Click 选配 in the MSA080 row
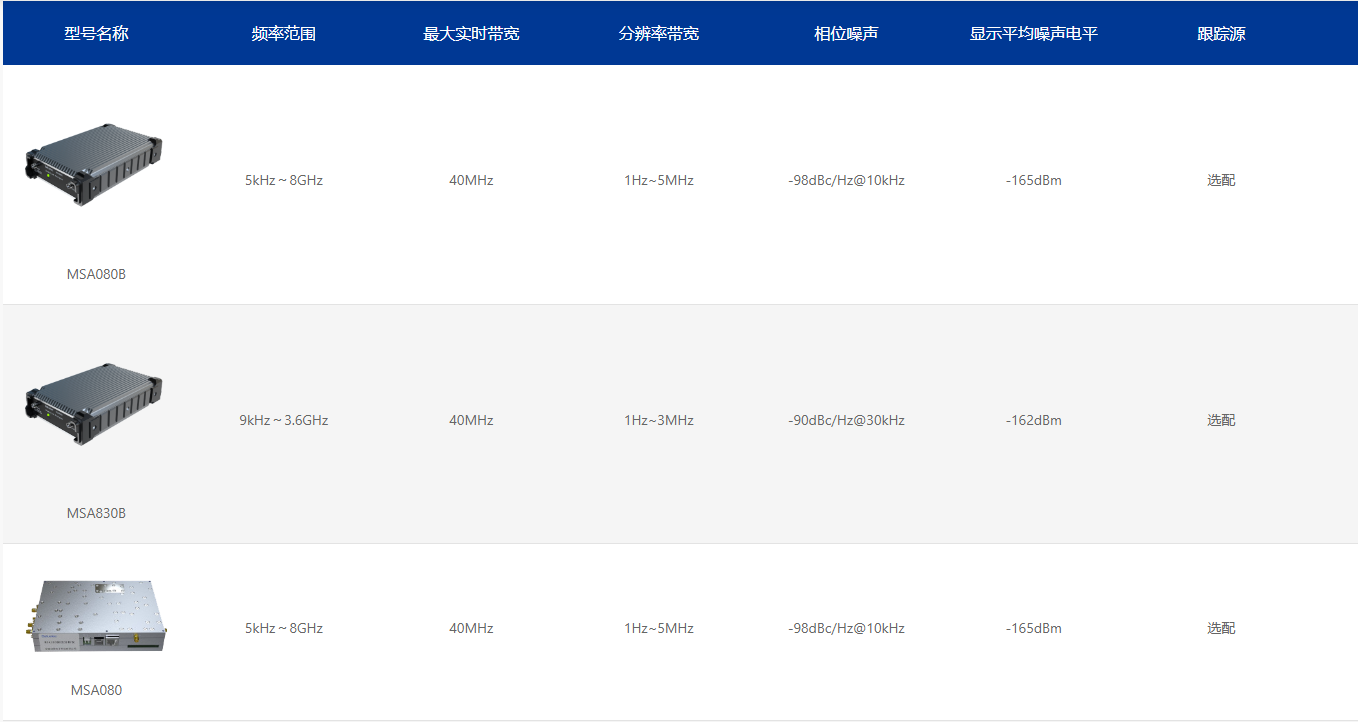The height and width of the screenshot is (722, 1358). [x=1220, y=628]
